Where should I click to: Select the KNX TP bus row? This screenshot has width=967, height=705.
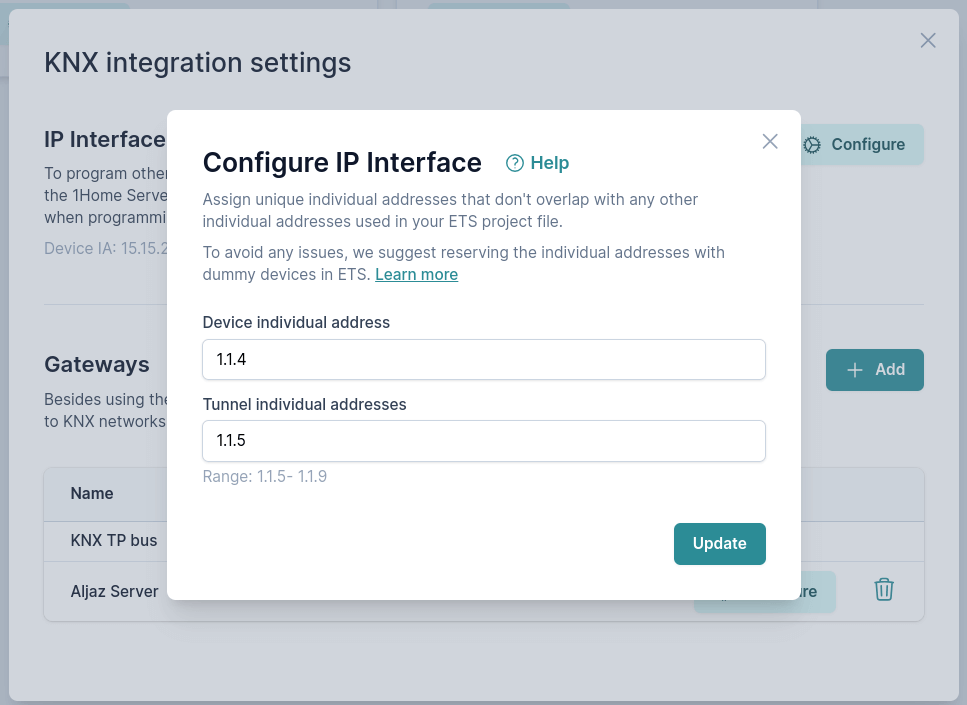pyautogui.click(x=114, y=541)
